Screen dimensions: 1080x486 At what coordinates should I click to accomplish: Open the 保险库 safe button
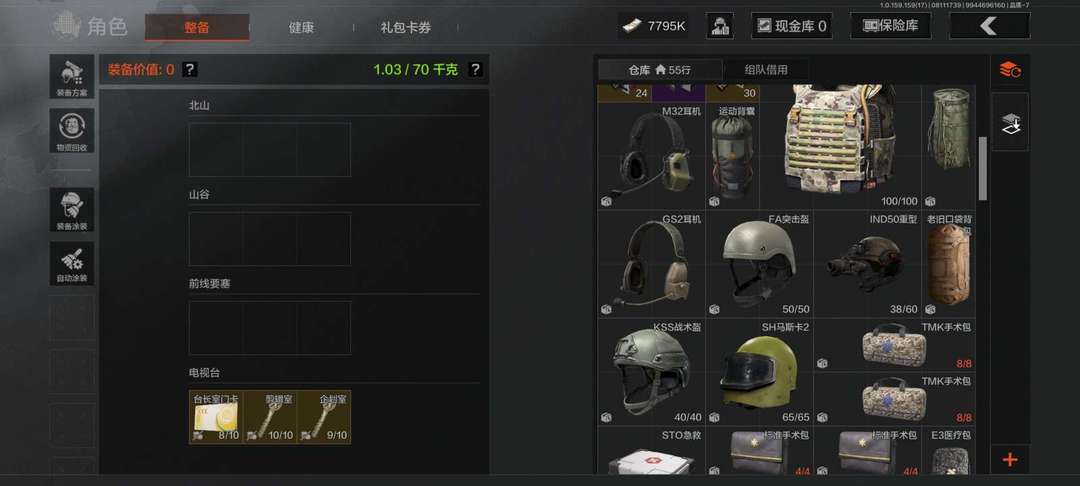pyautogui.click(x=891, y=26)
